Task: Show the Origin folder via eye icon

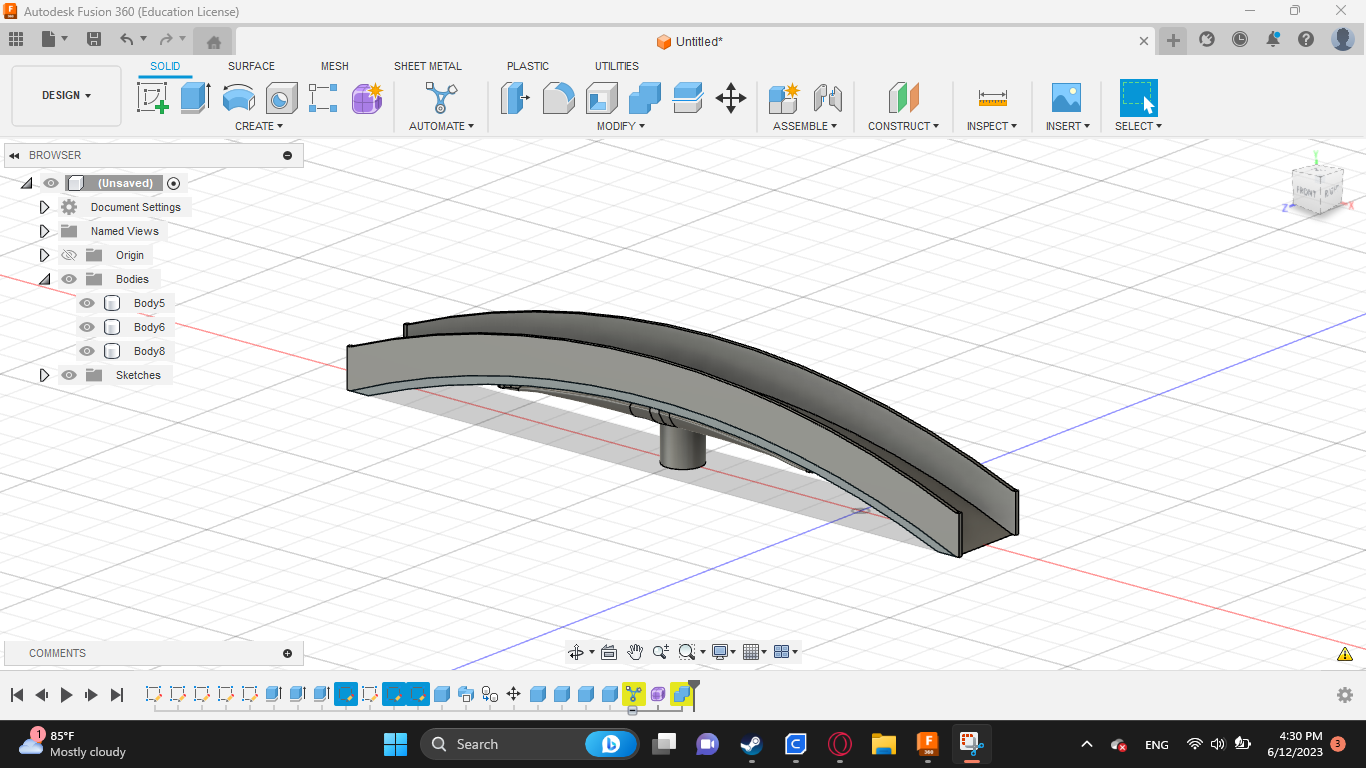Action: click(x=69, y=255)
